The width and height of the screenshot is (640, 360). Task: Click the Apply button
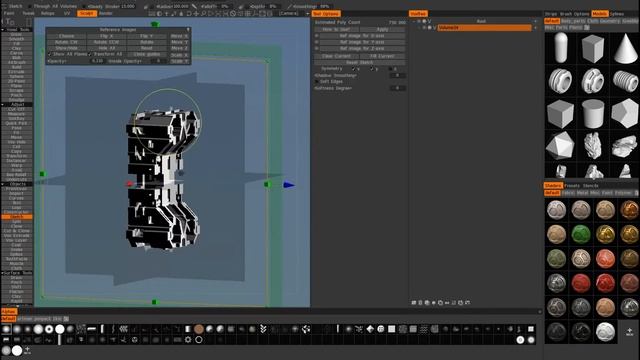[382, 29]
